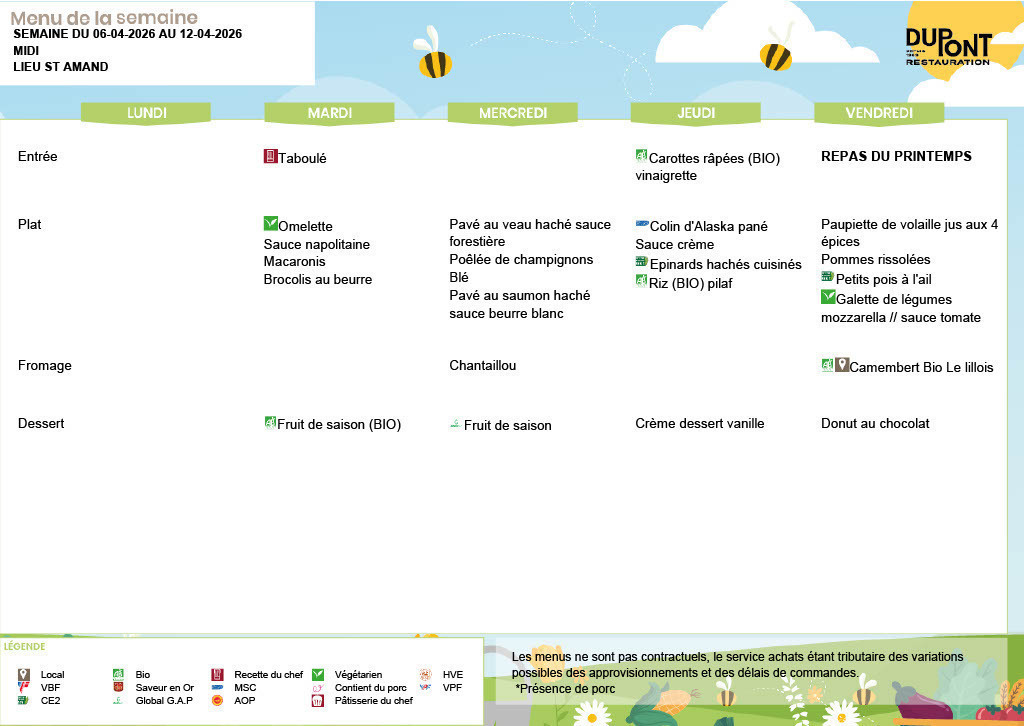Select the VENDREDI day tab
1024x726 pixels.
pos(879,113)
